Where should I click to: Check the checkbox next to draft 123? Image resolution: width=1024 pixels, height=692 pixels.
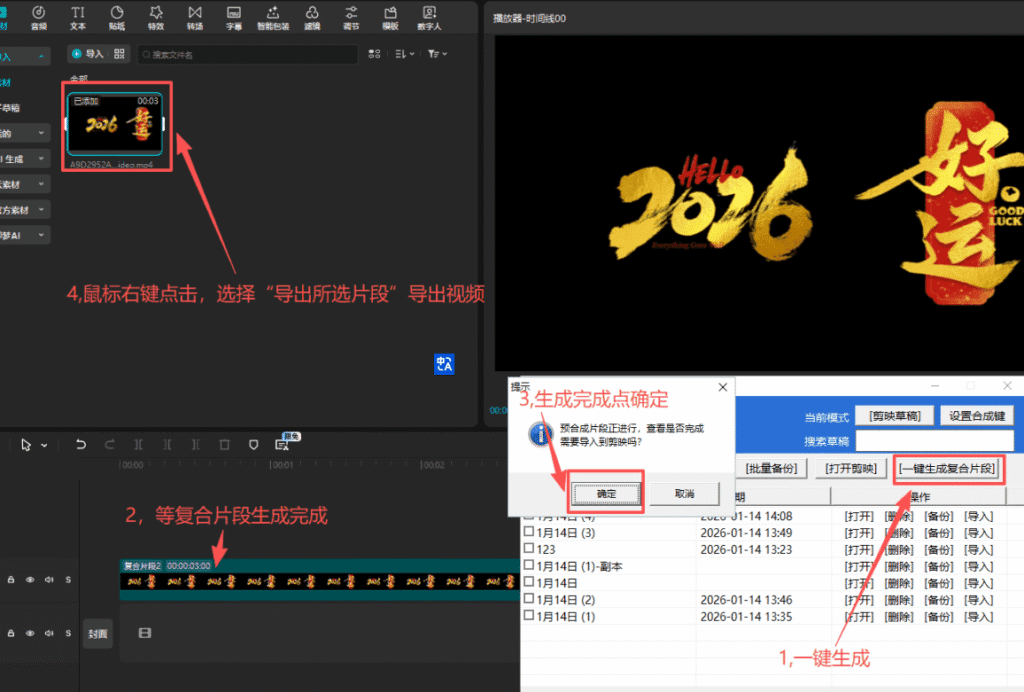tap(530, 549)
